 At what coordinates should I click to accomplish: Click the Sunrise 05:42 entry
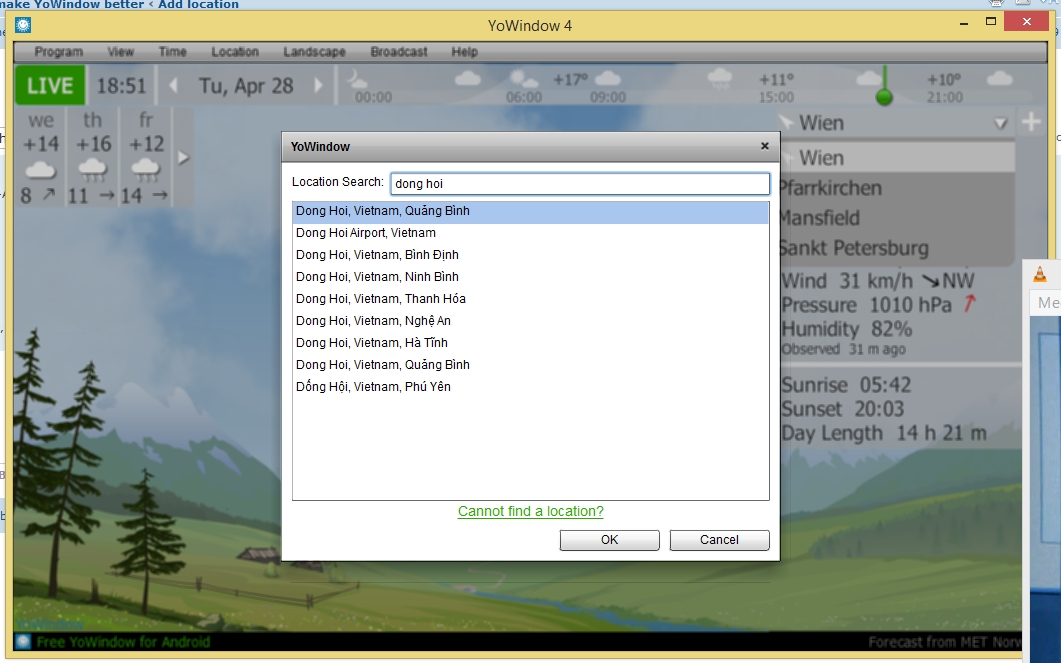click(x=846, y=385)
